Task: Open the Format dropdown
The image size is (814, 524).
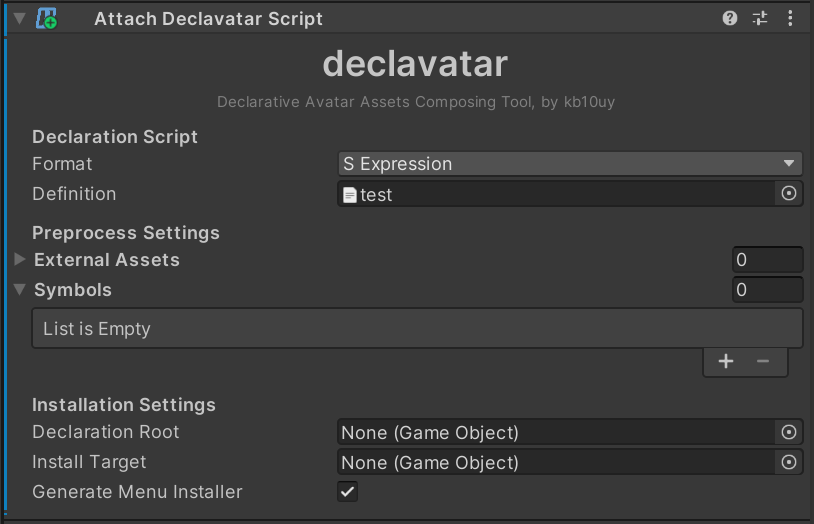Action: pyautogui.click(x=569, y=164)
